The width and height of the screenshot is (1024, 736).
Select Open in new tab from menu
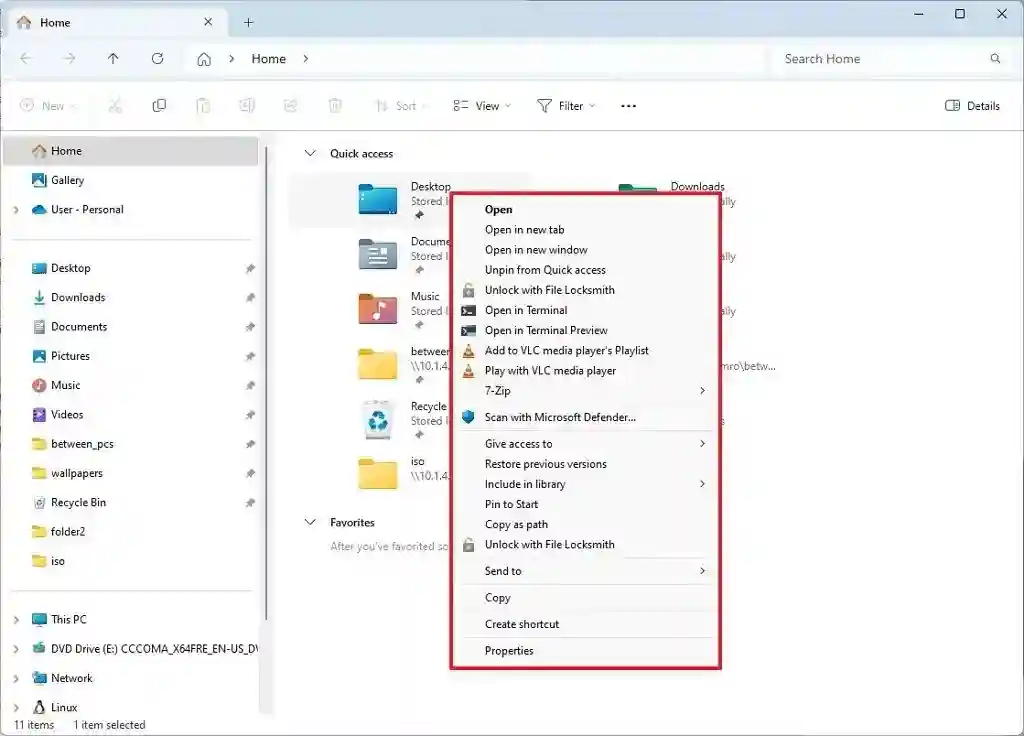(x=524, y=229)
